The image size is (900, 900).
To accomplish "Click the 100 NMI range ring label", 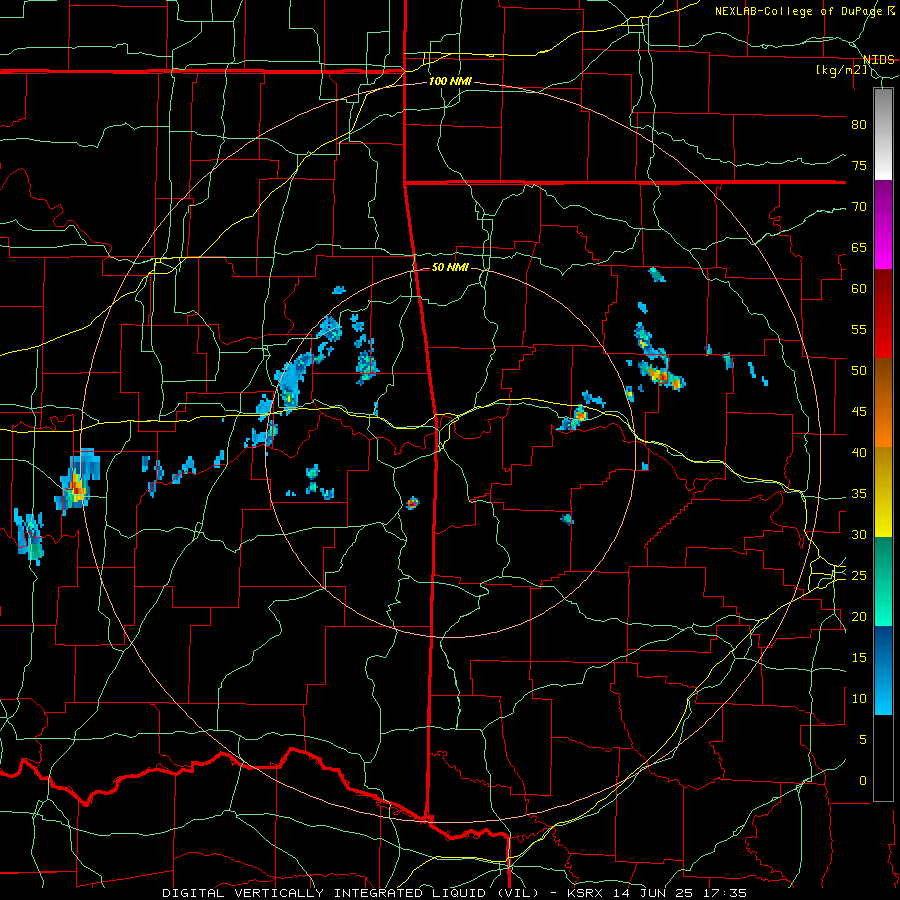I will pyautogui.click(x=450, y=82).
